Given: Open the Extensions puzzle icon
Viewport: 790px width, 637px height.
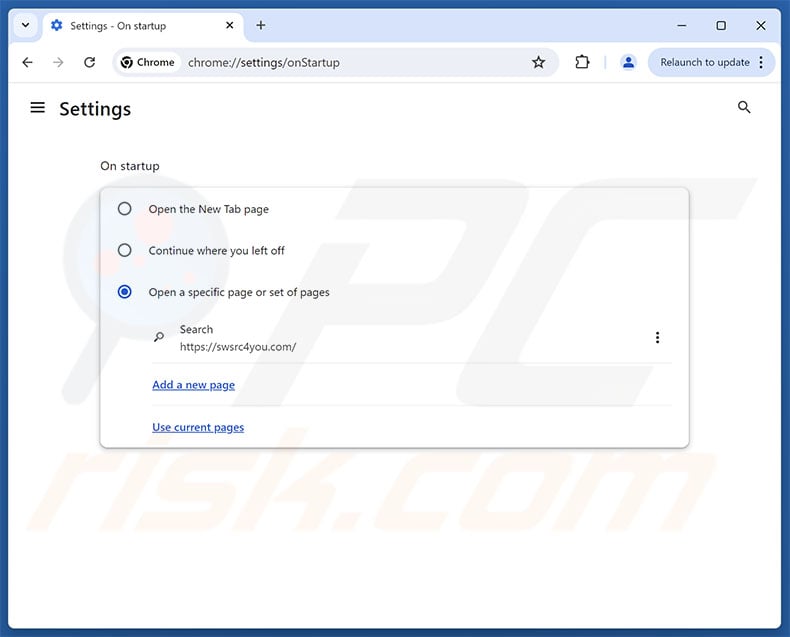Looking at the screenshot, I should tap(582, 62).
